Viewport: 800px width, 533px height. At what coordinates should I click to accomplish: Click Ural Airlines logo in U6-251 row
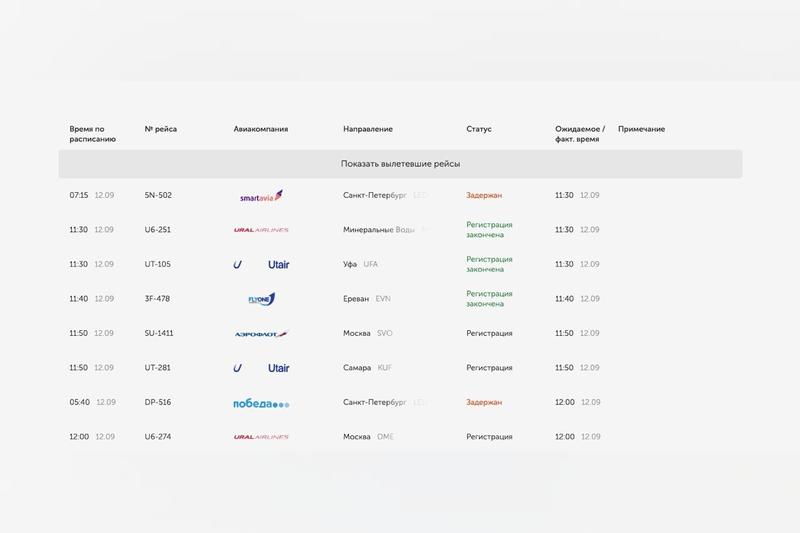point(261,230)
